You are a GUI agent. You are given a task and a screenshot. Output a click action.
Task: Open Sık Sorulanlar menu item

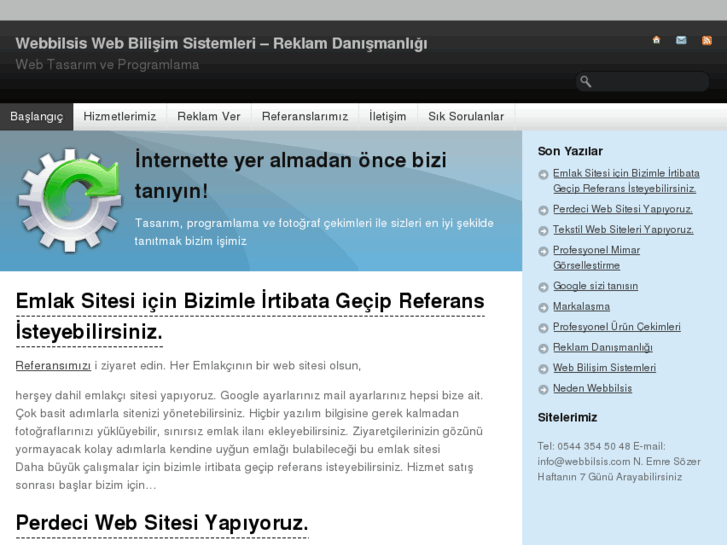point(466,116)
